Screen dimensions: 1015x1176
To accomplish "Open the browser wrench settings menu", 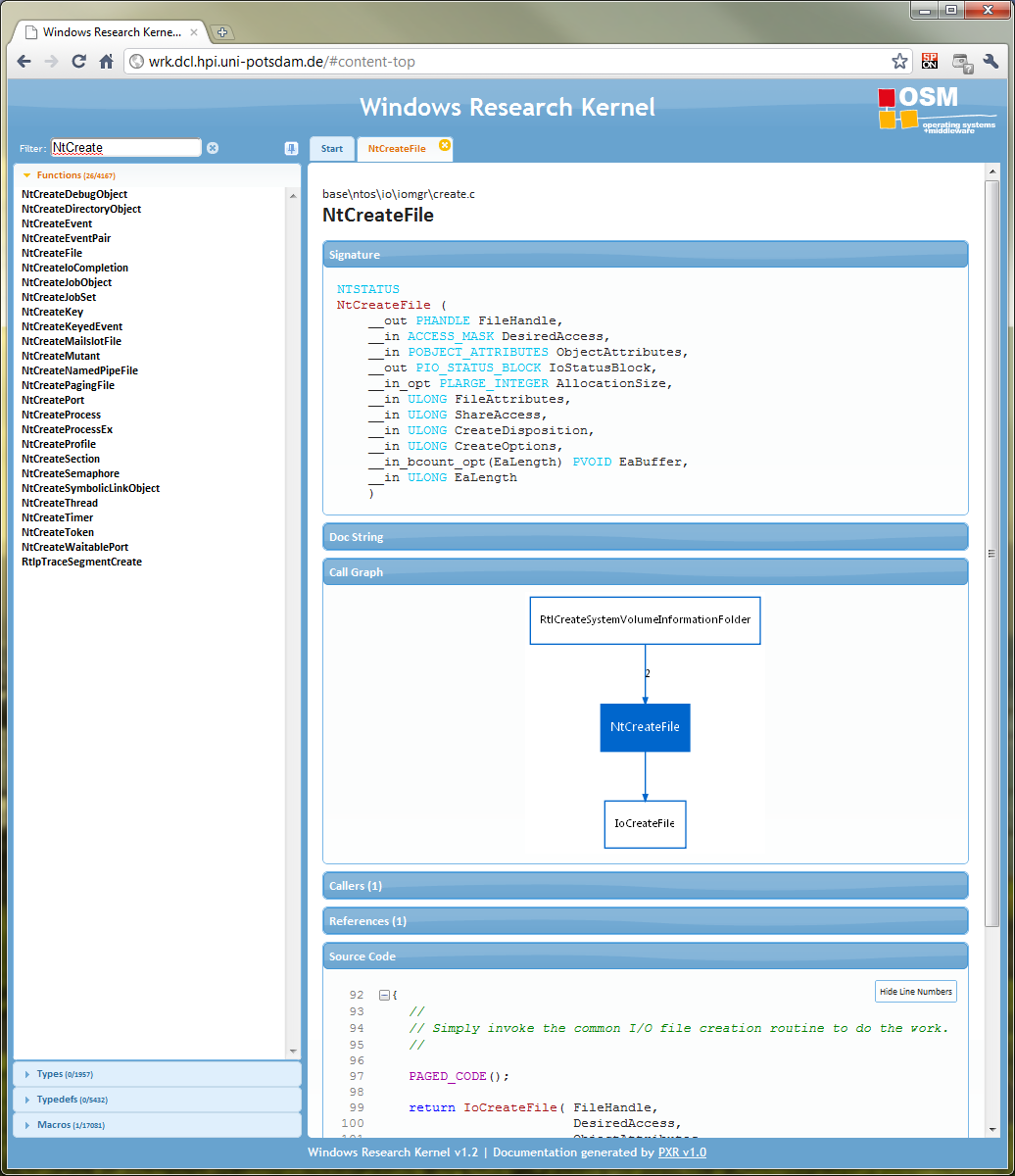I will (991, 62).
